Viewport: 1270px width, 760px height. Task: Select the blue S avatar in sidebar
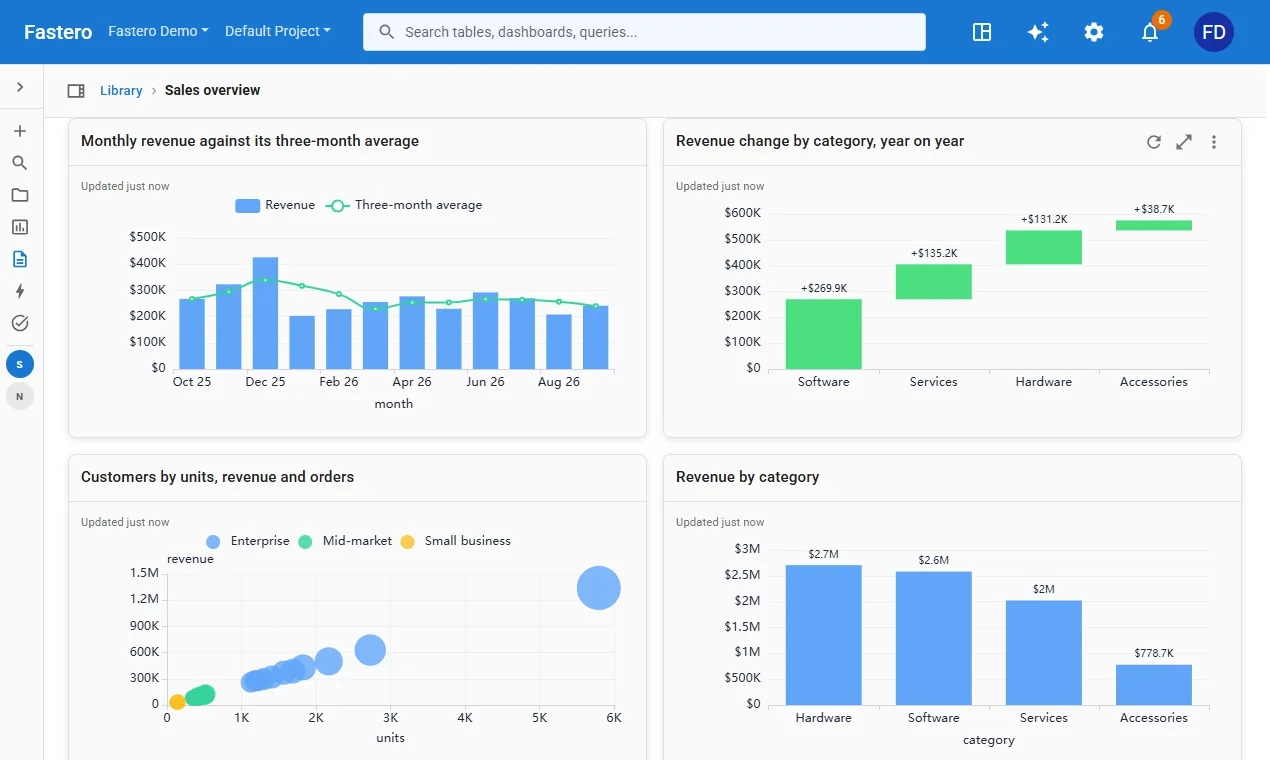20,364
